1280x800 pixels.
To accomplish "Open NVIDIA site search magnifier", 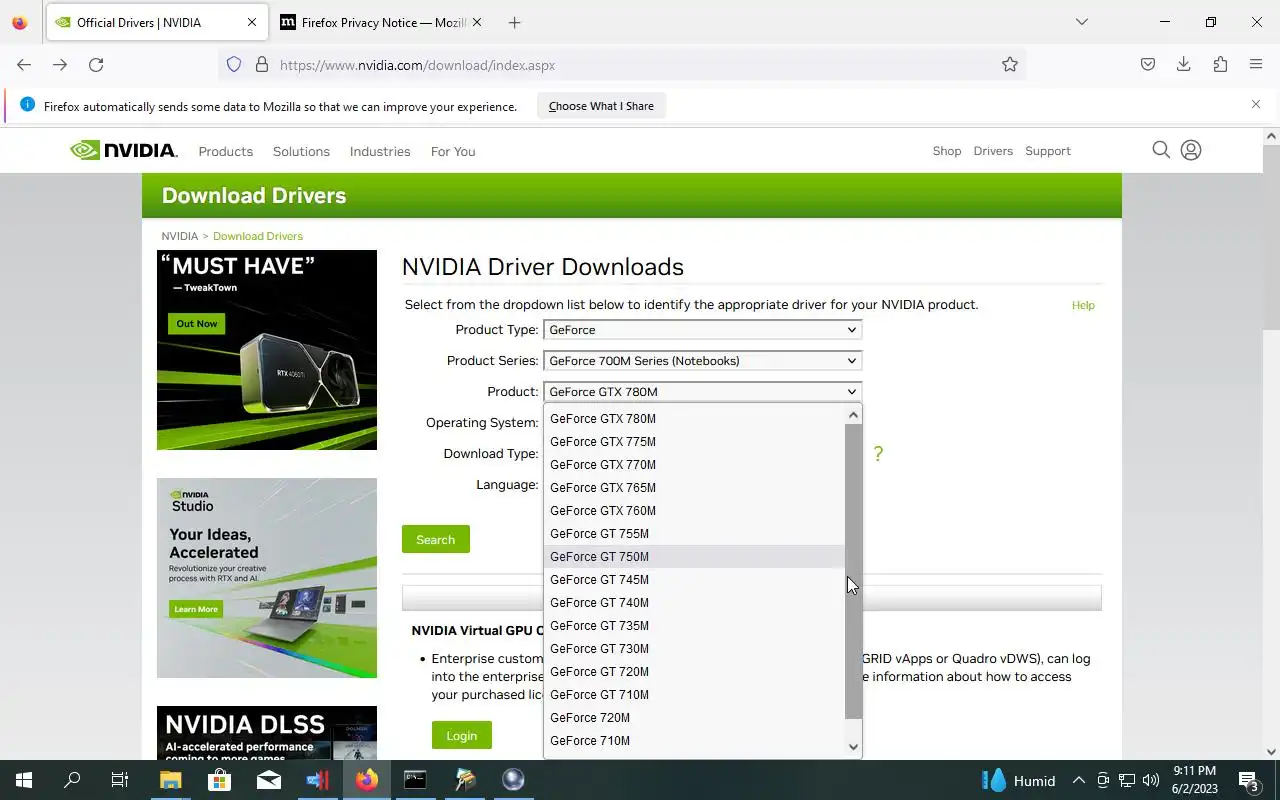I will (x=1161, y=150).
